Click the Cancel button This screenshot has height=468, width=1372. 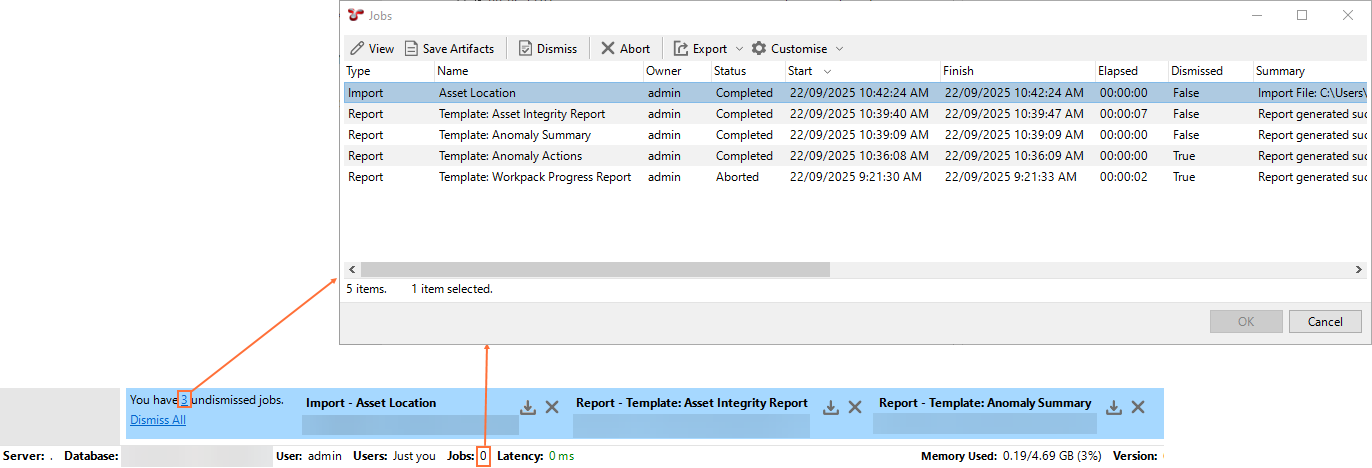tap(1324, 321)
